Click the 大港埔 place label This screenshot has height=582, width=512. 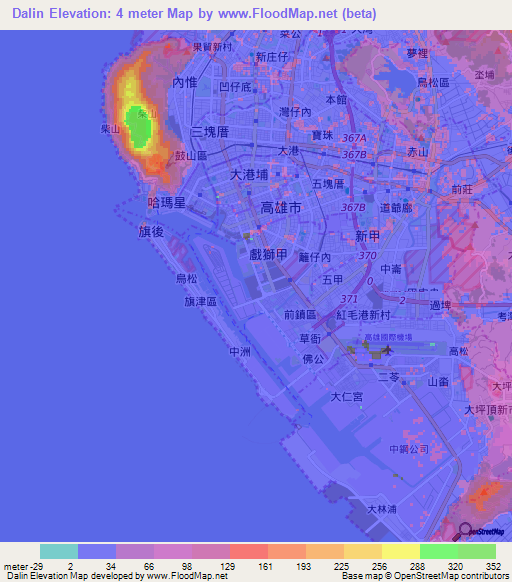(x=249, y=174)
